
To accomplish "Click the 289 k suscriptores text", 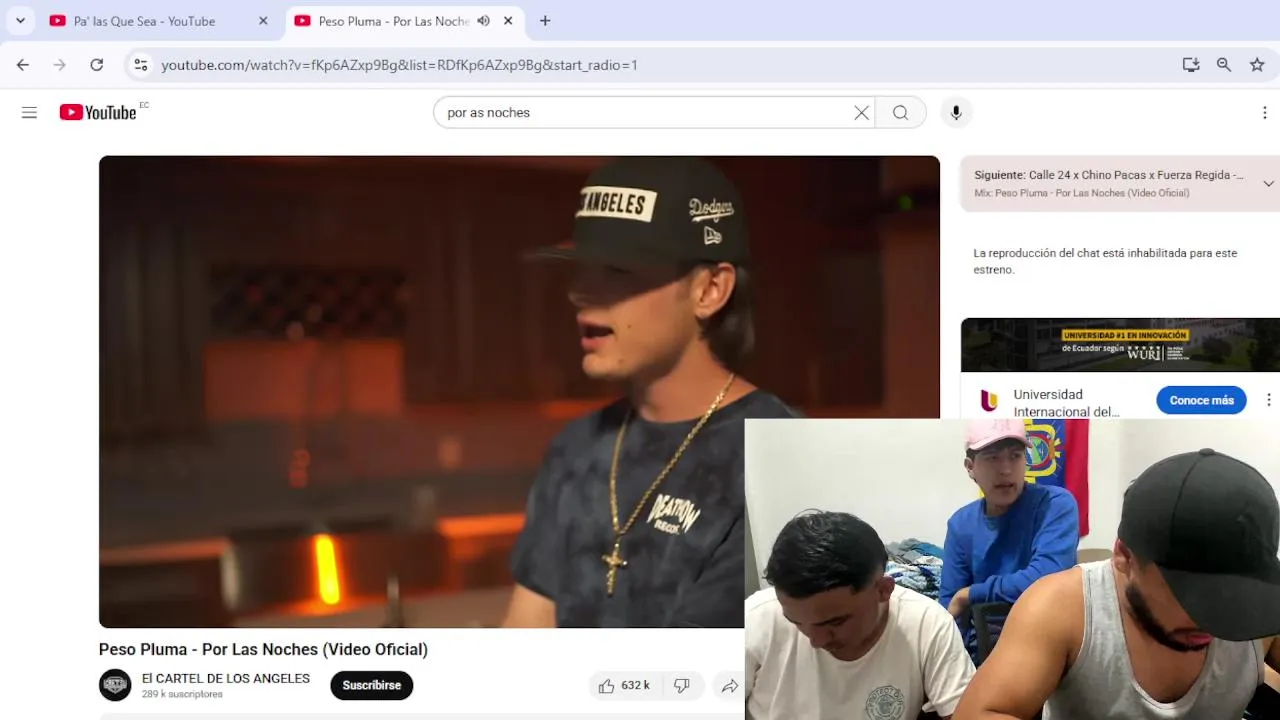I will coord(182,694).
